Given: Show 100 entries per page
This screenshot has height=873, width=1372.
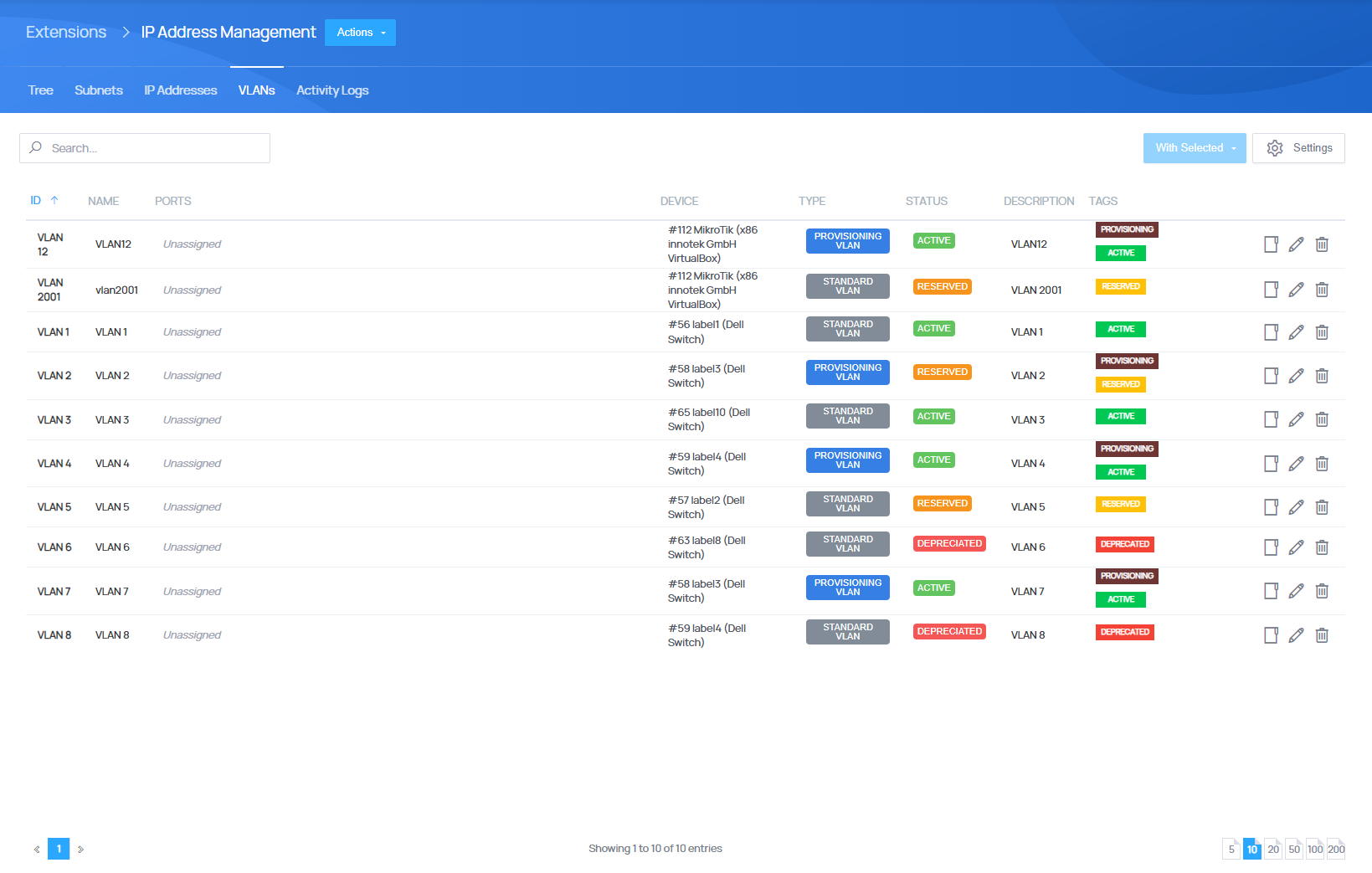Looking at the screenshot, I should pos(1315,849).
